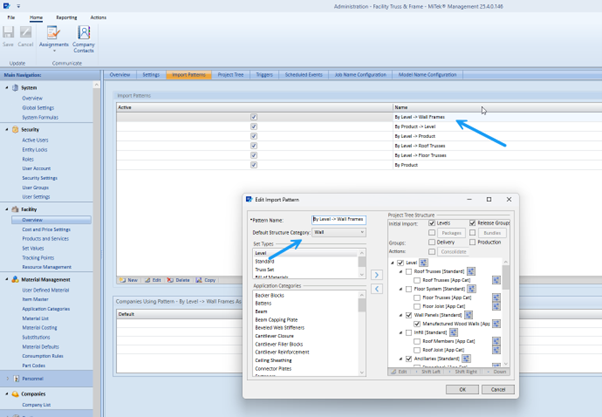Screen dimensions: 602x417
Task: Click the Save icon in the ribbon
Action: click(x=9, y=36)
